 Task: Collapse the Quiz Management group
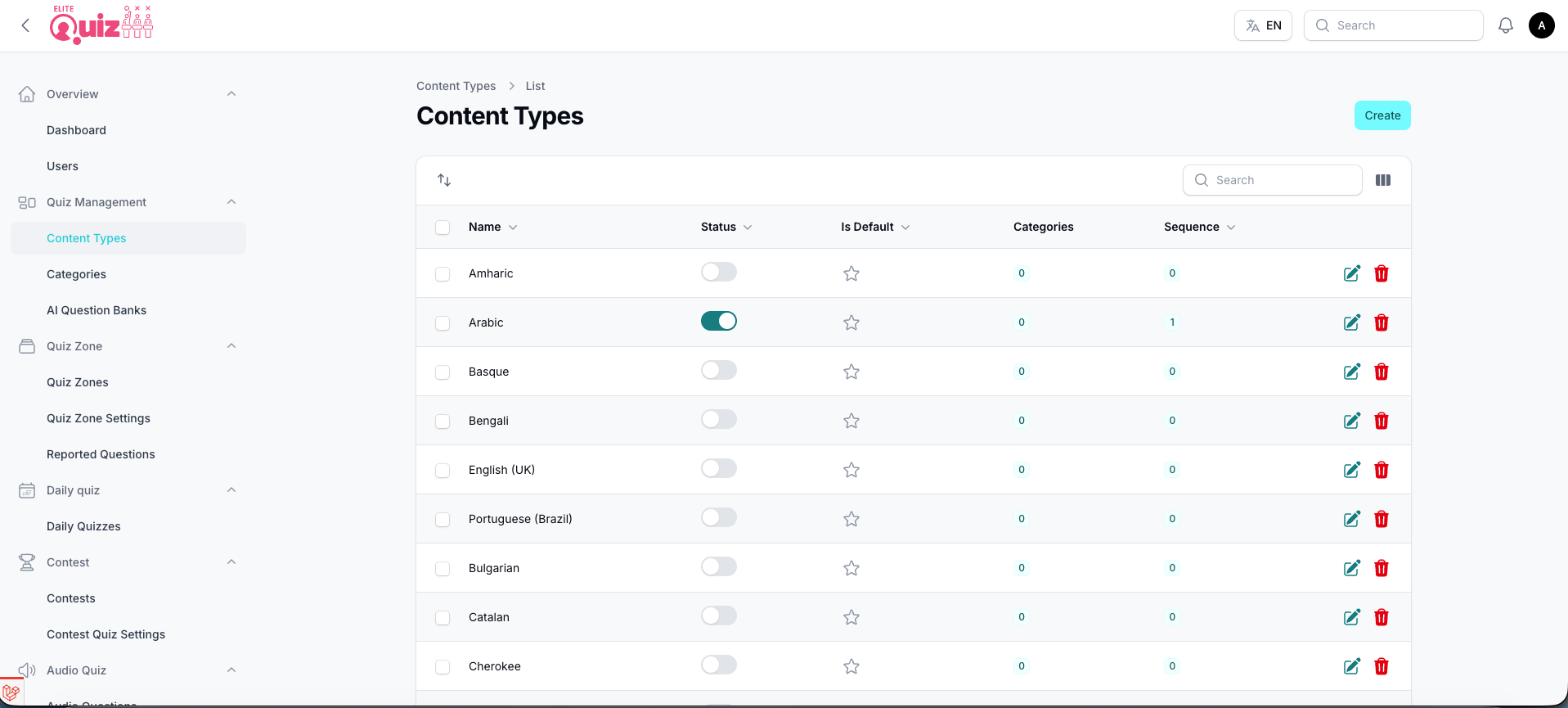click(x=231, y=202)
